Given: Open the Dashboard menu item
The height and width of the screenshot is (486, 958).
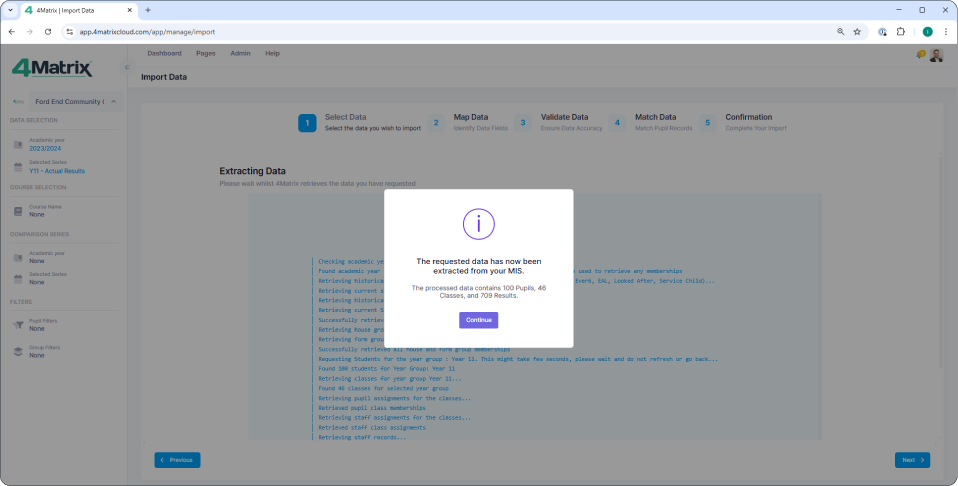Looking at the screenshot, I should tap(164, 53).
